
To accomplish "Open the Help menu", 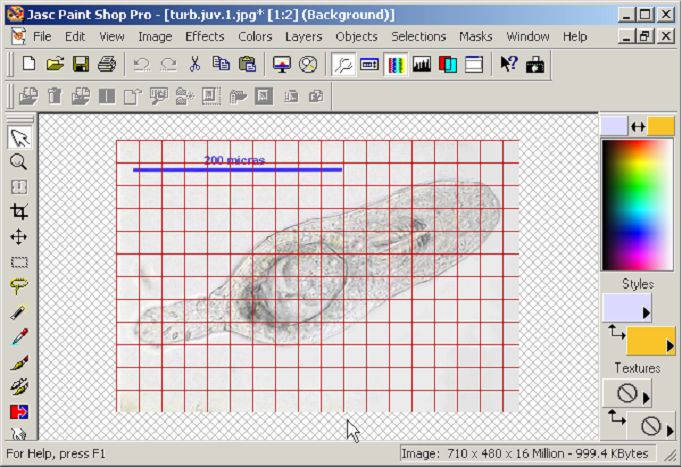I will click(x=575, y=36).
